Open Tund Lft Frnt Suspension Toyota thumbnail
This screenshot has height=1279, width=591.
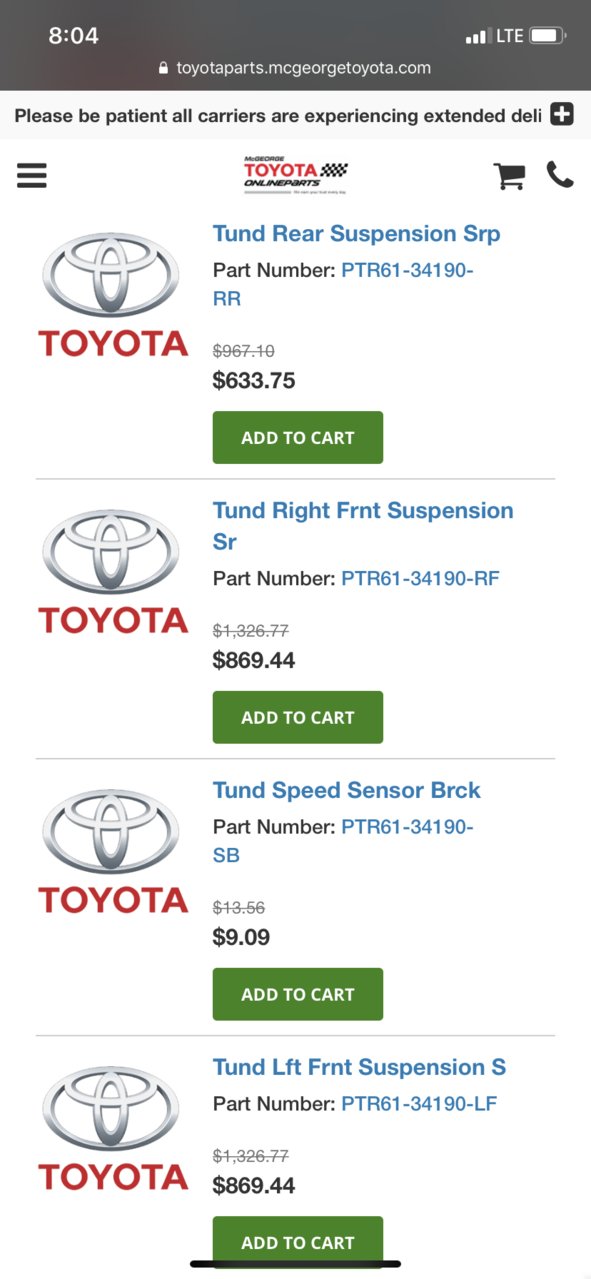113,1128
